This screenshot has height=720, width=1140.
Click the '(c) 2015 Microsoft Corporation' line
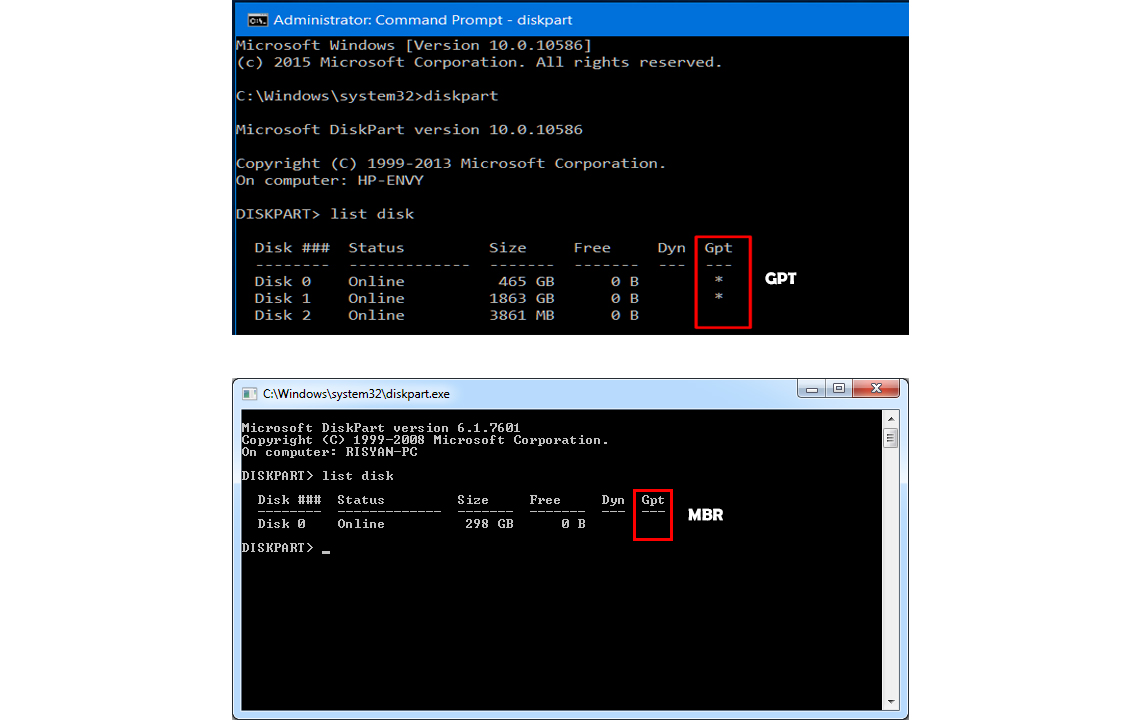click(x=478, y=63)
